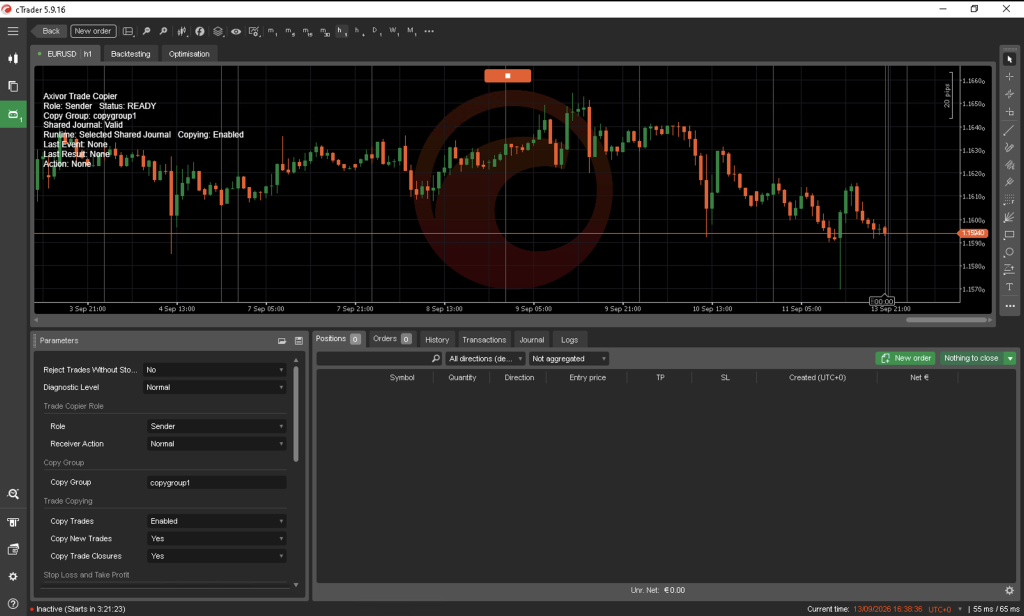Open the EURUSD h1 chart tab
This screenshot has width=1024, height=616.
65,54
